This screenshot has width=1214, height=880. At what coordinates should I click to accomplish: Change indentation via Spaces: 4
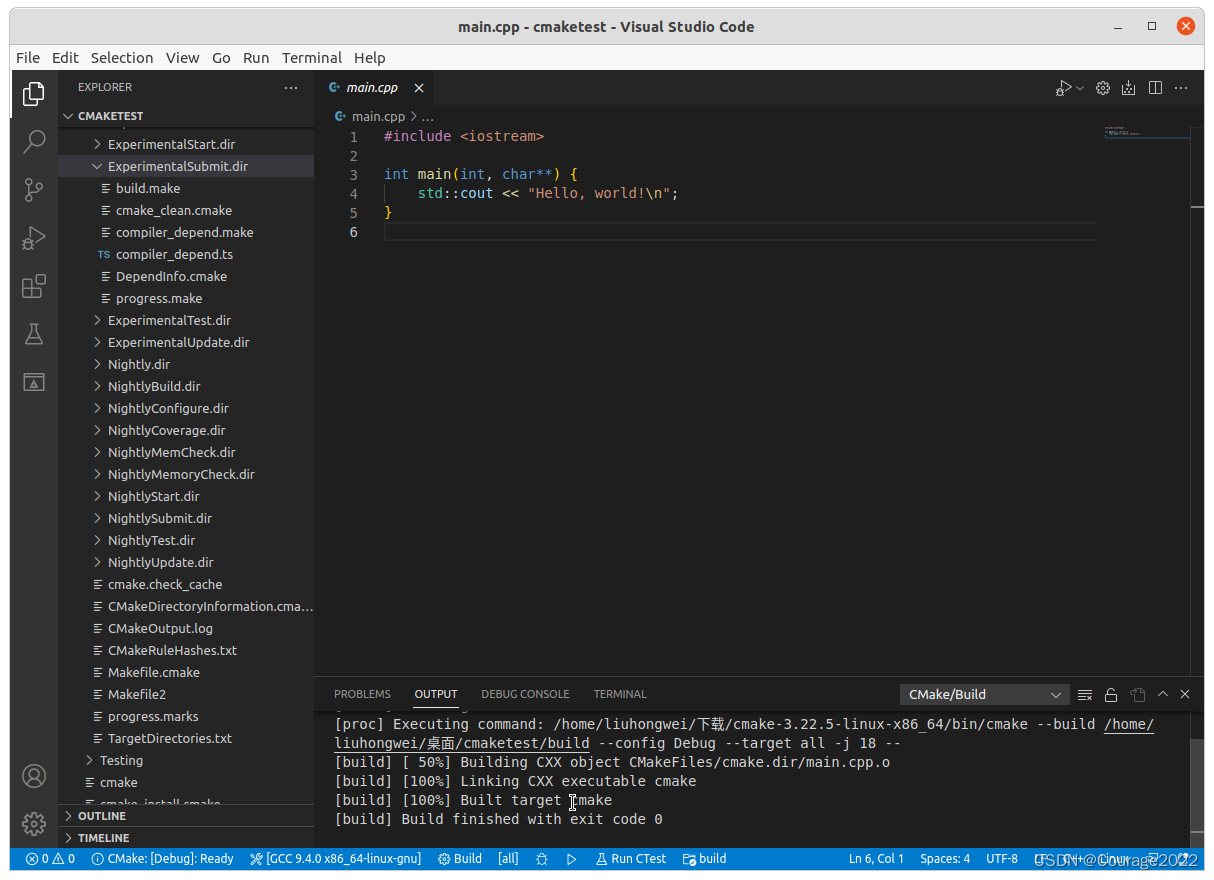945,859
